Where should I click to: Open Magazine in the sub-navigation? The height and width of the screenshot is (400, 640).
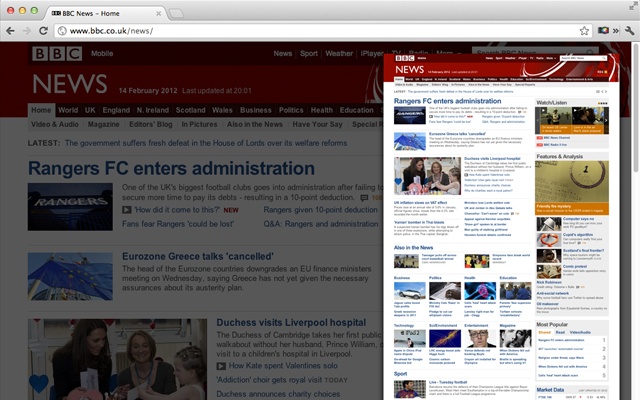104,124
